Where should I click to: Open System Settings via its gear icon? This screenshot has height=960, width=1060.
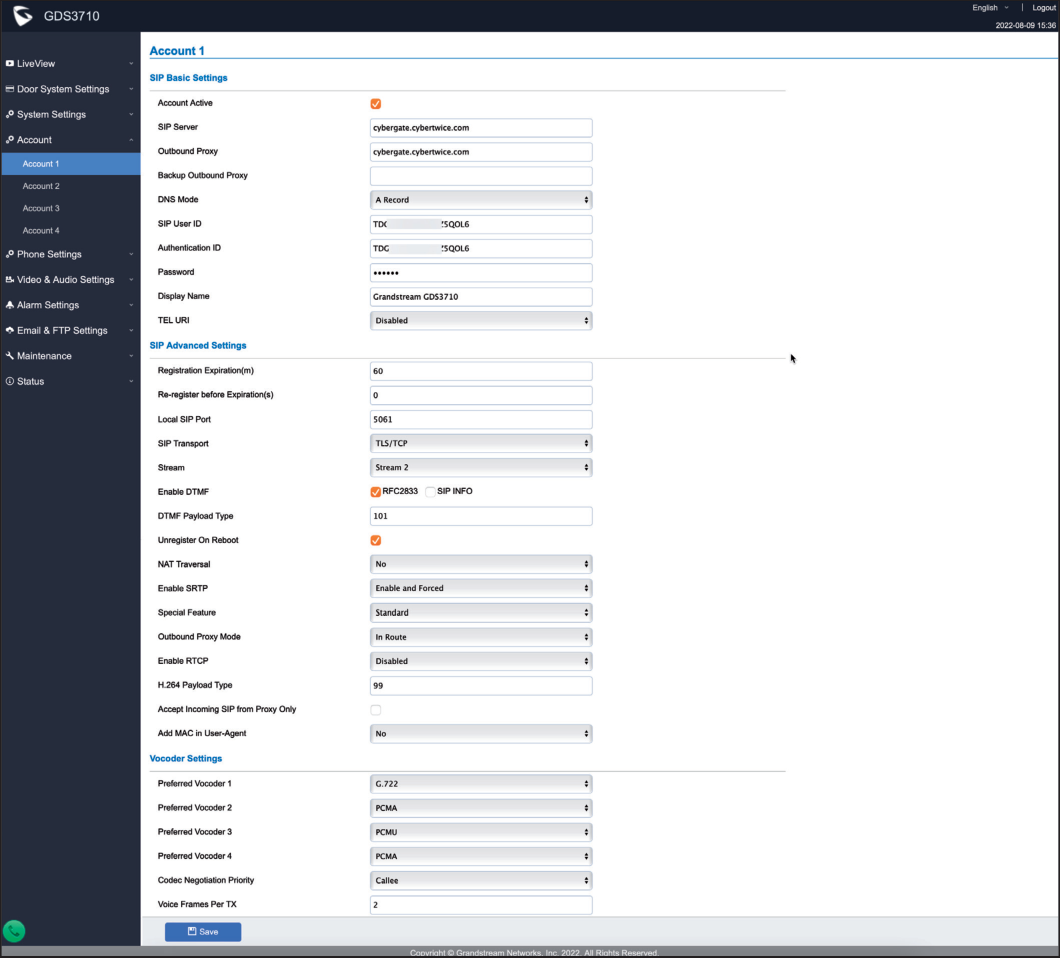click(8, 114)
